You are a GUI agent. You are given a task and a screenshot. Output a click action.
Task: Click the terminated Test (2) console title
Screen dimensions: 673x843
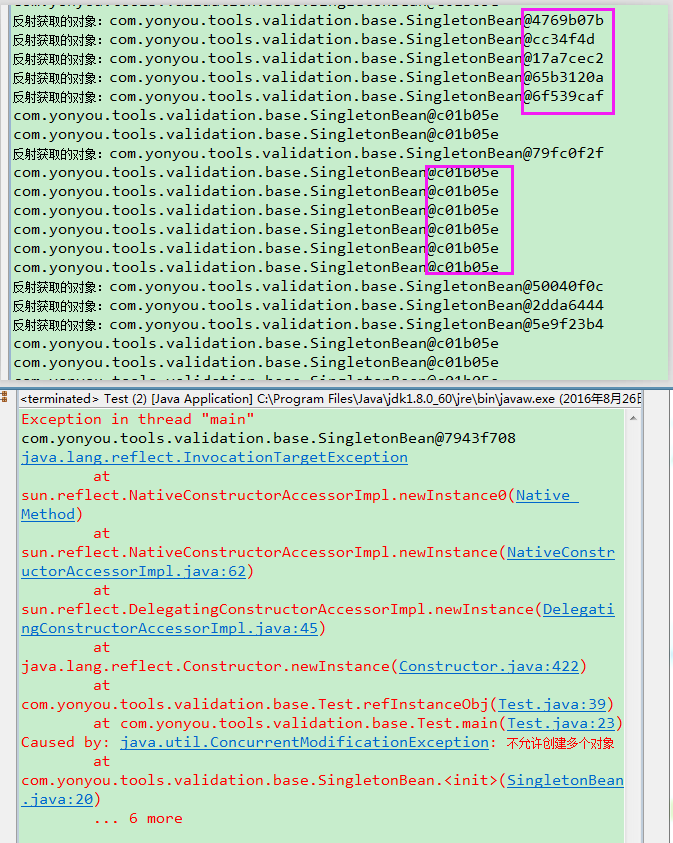pyautogui.click(x=331, y=399)
